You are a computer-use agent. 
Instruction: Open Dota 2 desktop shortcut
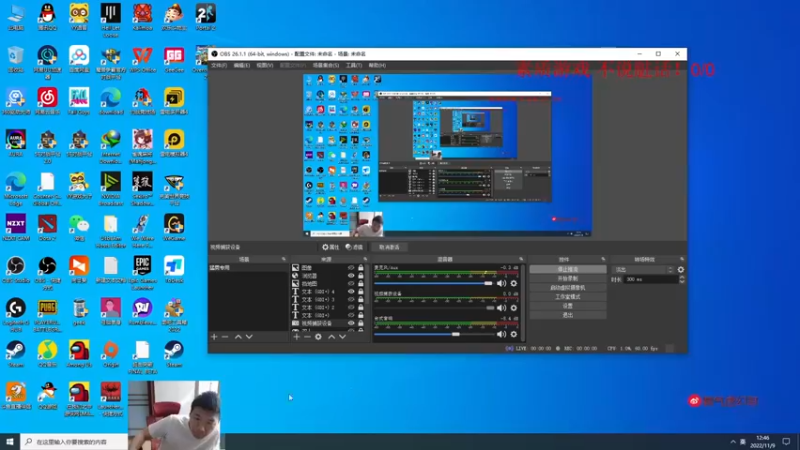tap(47, 228)
